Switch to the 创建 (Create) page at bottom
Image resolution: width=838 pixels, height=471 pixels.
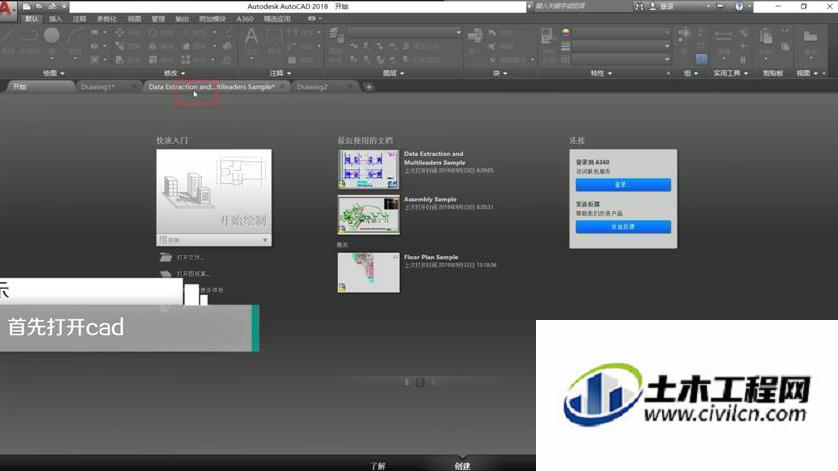[462, 466]
